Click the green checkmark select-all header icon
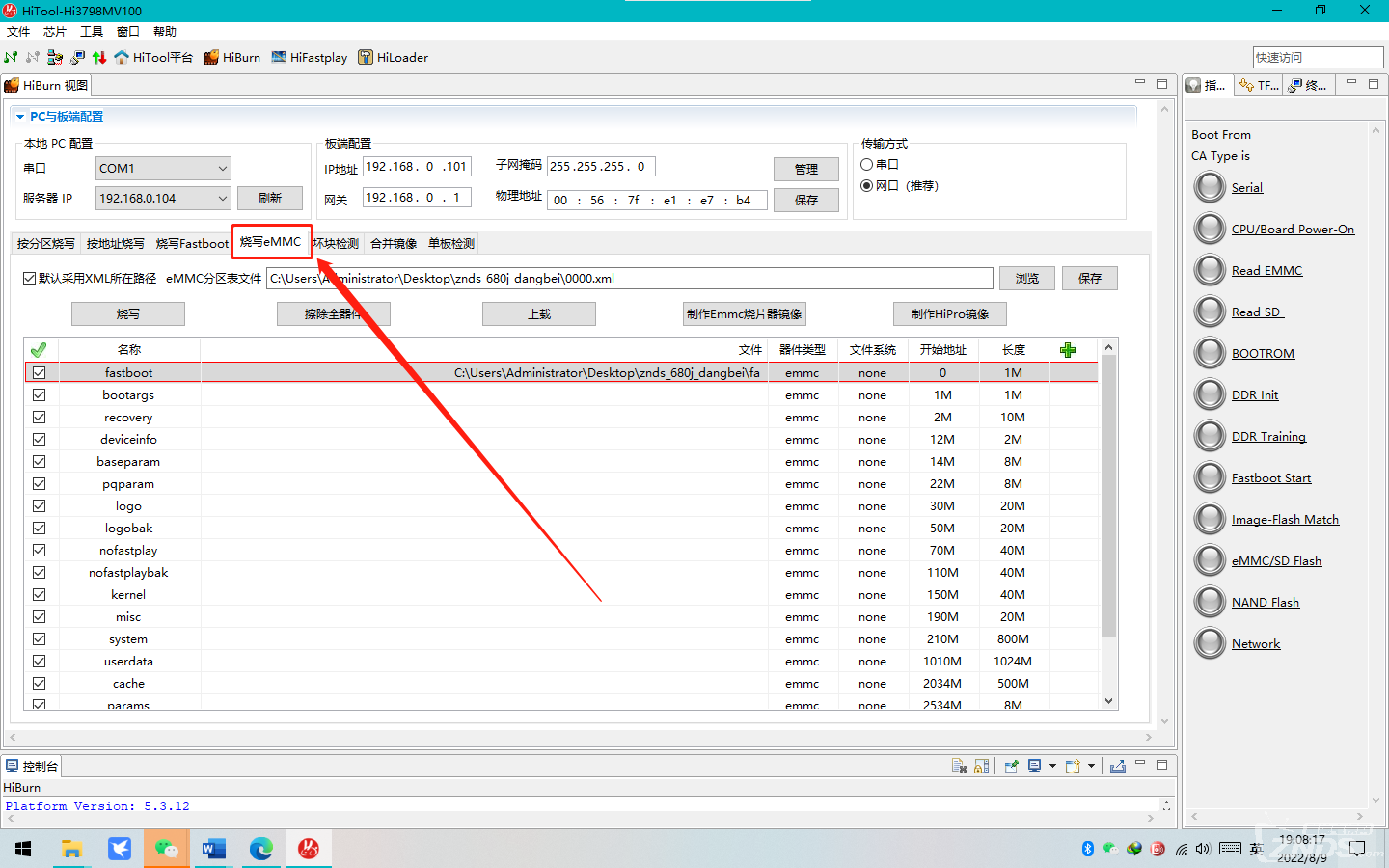The width and height of the screenshot is (1389, 868). click(x=39, y=349)
